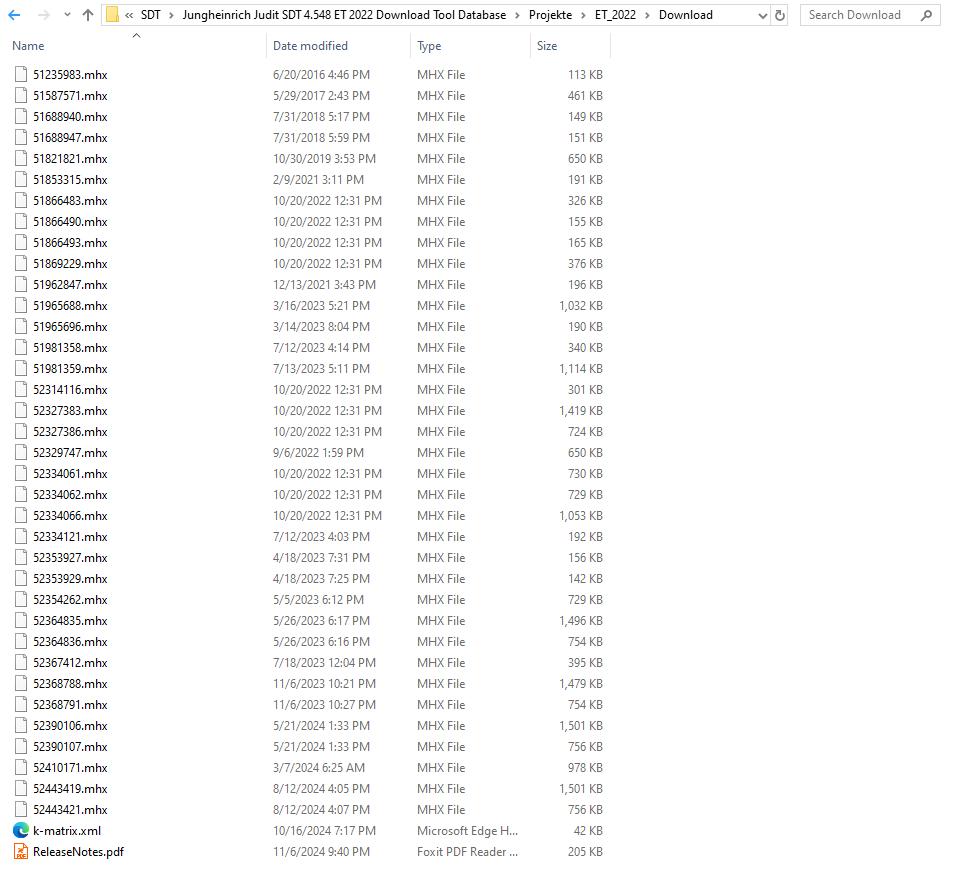This screenshot has width=954, height=884.
Task: Expand hidden path with double chevron
Action: (x=129, y=15)
